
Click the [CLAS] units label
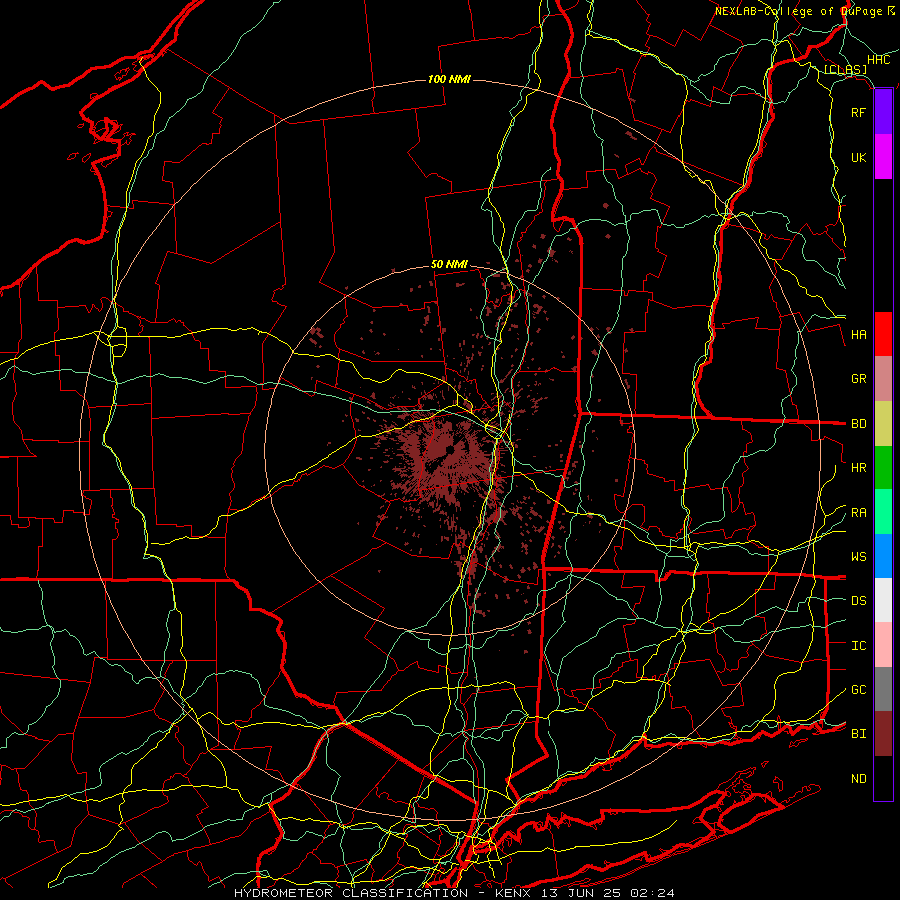coord(845,70)
